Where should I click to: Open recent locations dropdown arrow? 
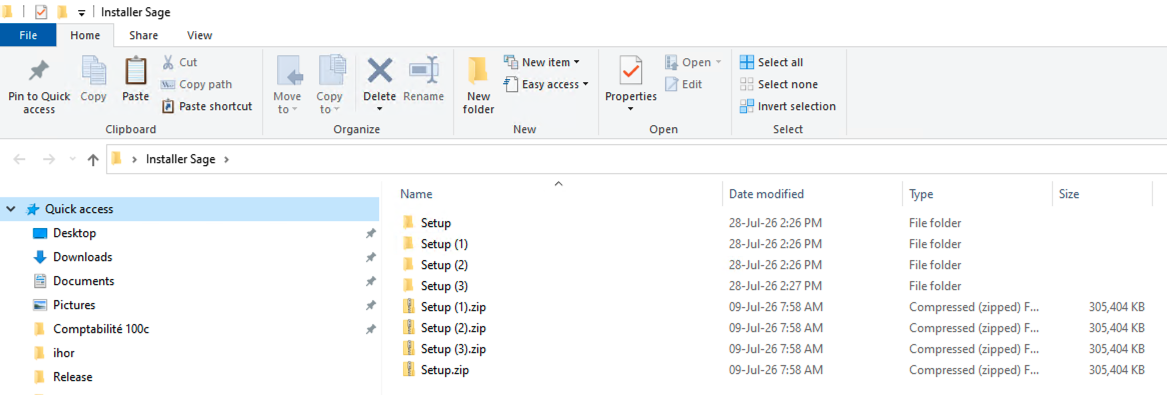click(72, 159)
